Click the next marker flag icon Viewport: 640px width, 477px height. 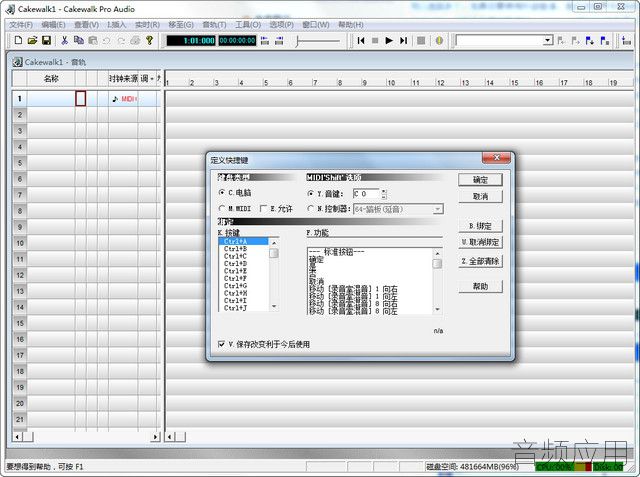click(x=575, y=40)
